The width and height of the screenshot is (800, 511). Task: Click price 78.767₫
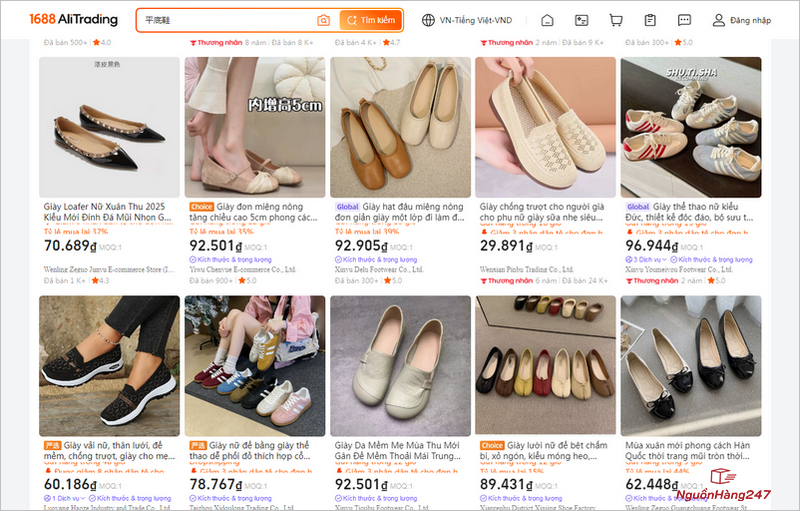coord(215,484)
